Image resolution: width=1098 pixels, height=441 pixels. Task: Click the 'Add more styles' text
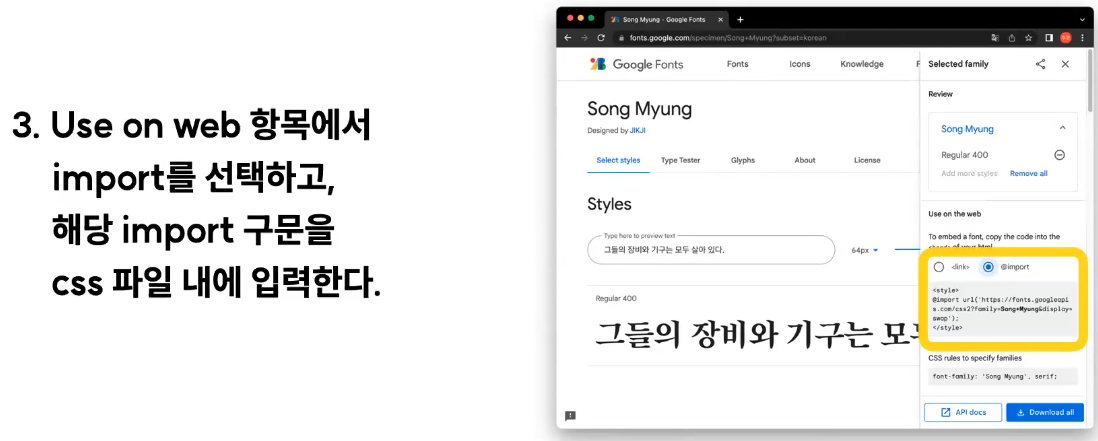pos(969,174)
